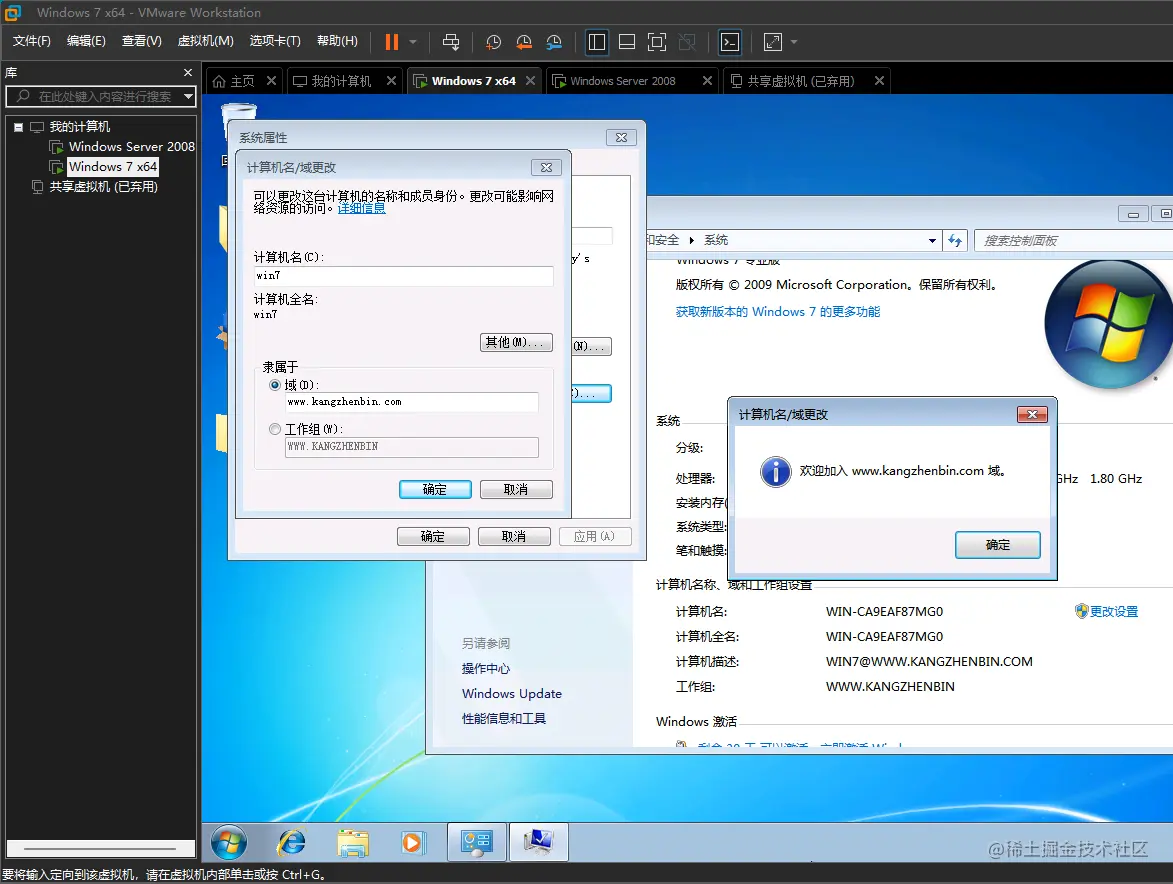Click the 详细信息 link in domain dialog
Screen dimensions: 1173x884
pyautogui.click(x=361, y=208)
